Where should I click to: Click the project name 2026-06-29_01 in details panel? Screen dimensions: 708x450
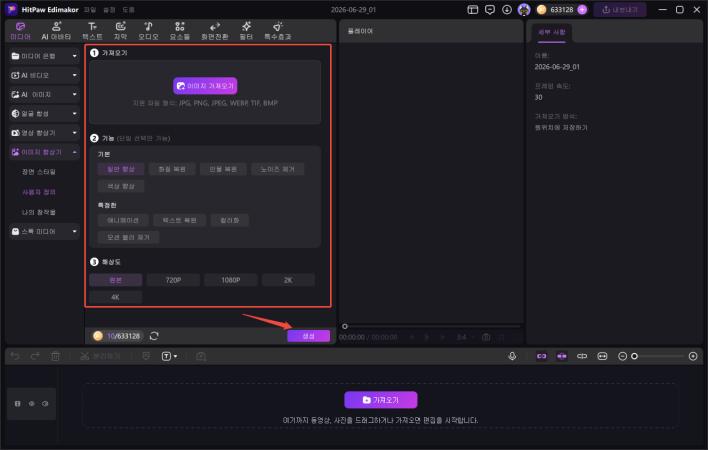(x=557, y=67)
